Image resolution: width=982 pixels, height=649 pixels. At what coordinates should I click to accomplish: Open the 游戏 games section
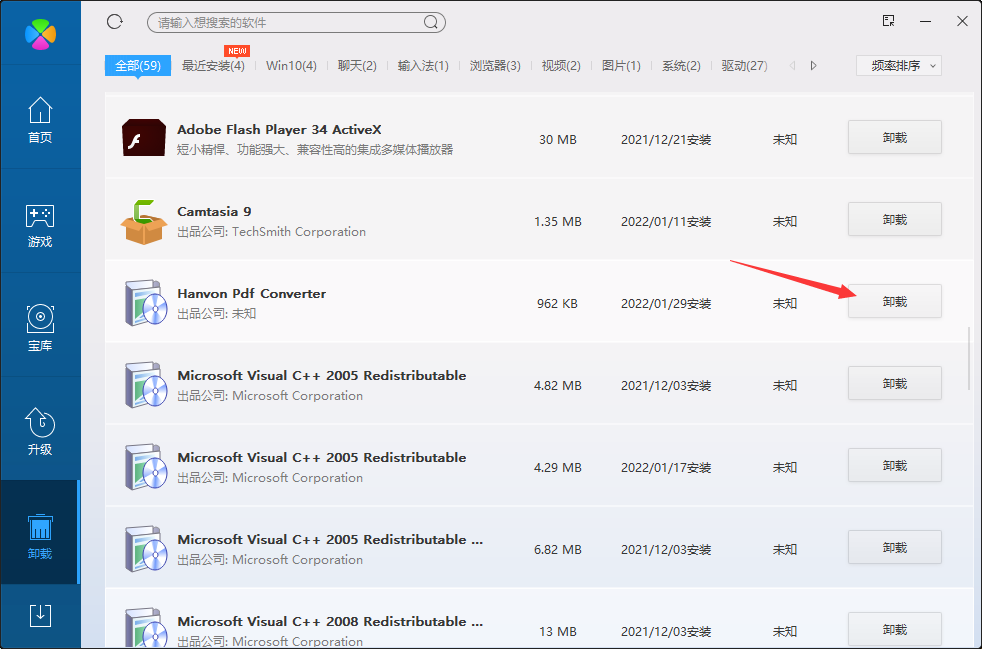(40, 226)
